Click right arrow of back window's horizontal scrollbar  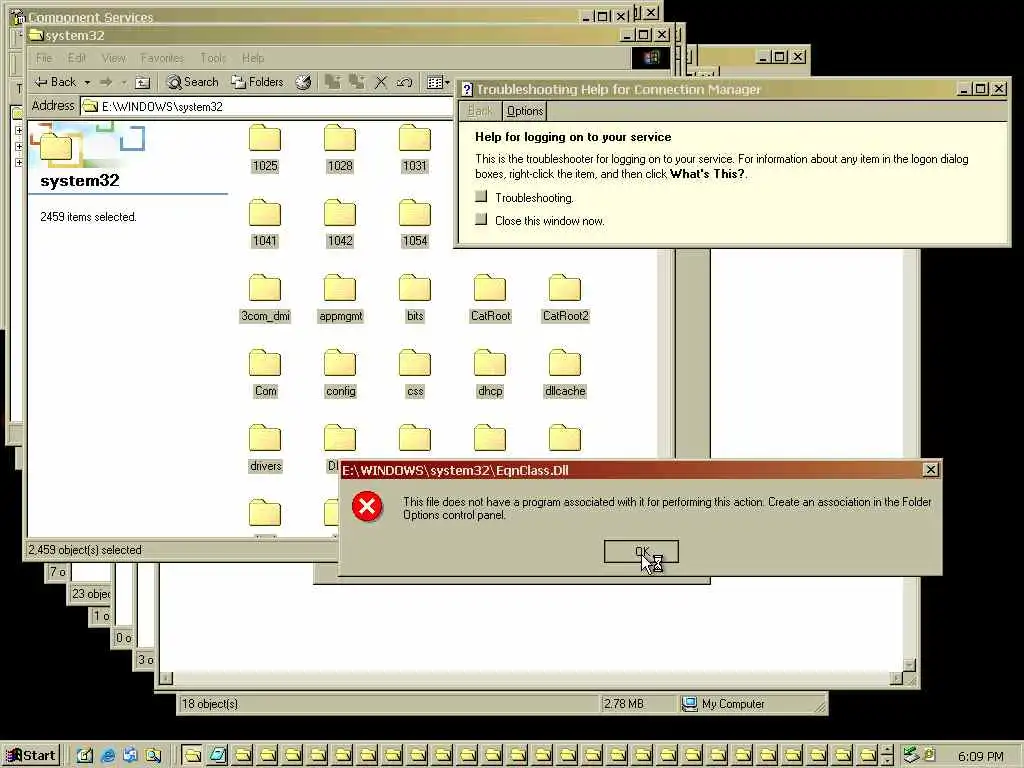[x=896, y=679]
